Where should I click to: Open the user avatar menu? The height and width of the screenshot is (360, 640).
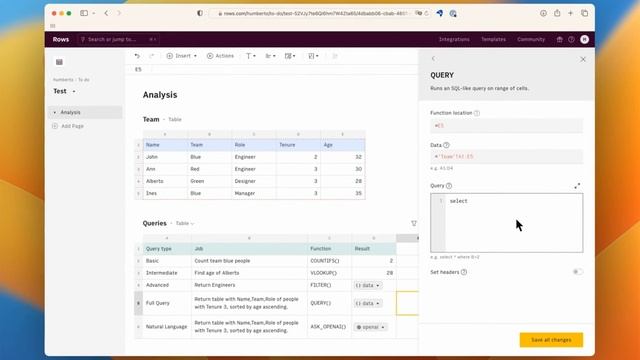tap(584, 39)
